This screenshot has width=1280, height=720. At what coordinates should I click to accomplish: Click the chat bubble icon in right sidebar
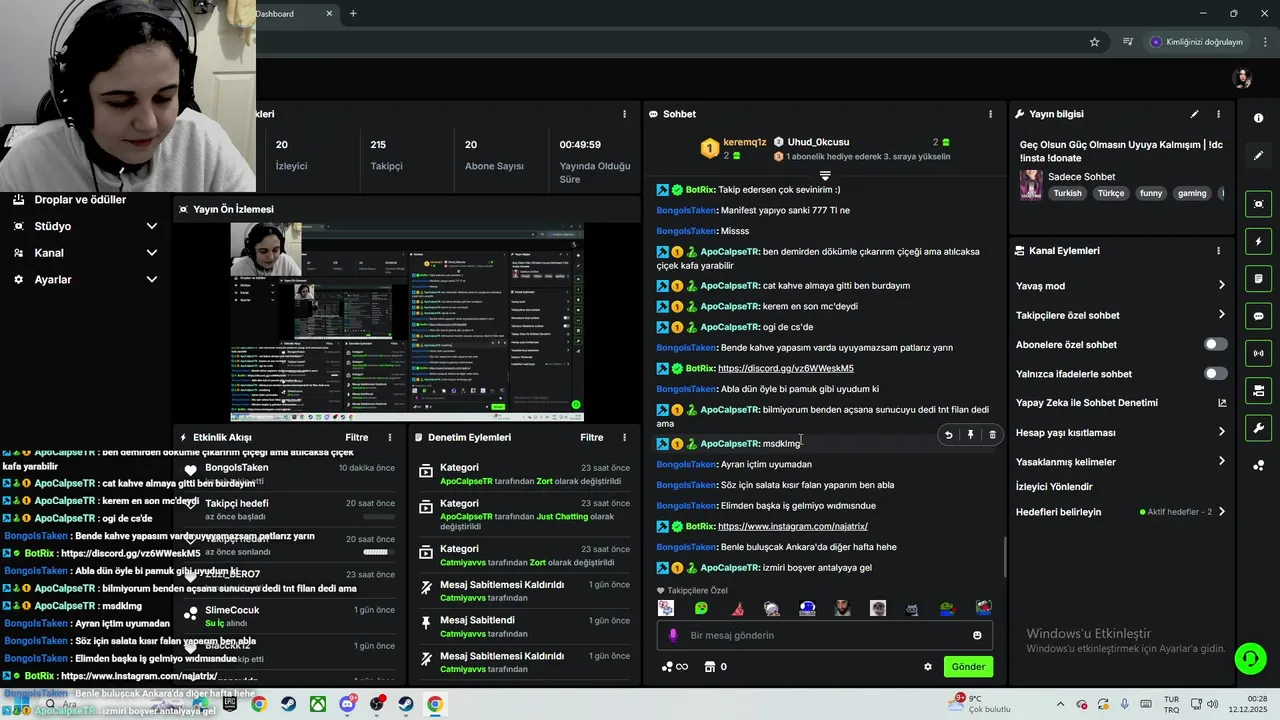click(1258, 316)
